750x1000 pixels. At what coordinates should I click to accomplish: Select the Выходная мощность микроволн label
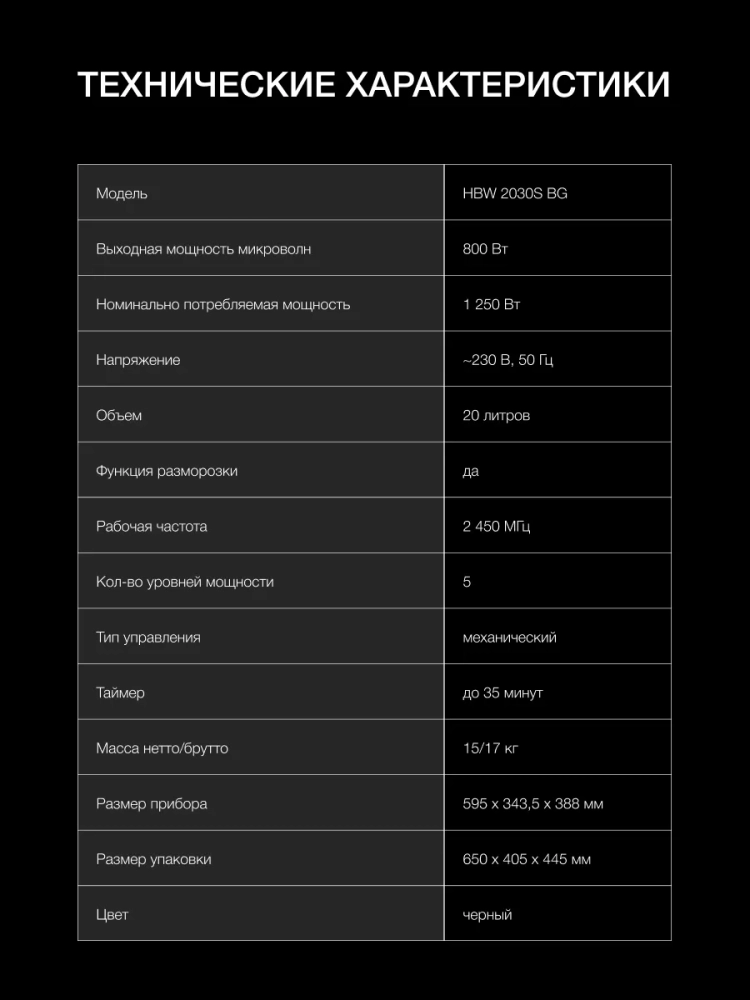(x=203, y=249)
